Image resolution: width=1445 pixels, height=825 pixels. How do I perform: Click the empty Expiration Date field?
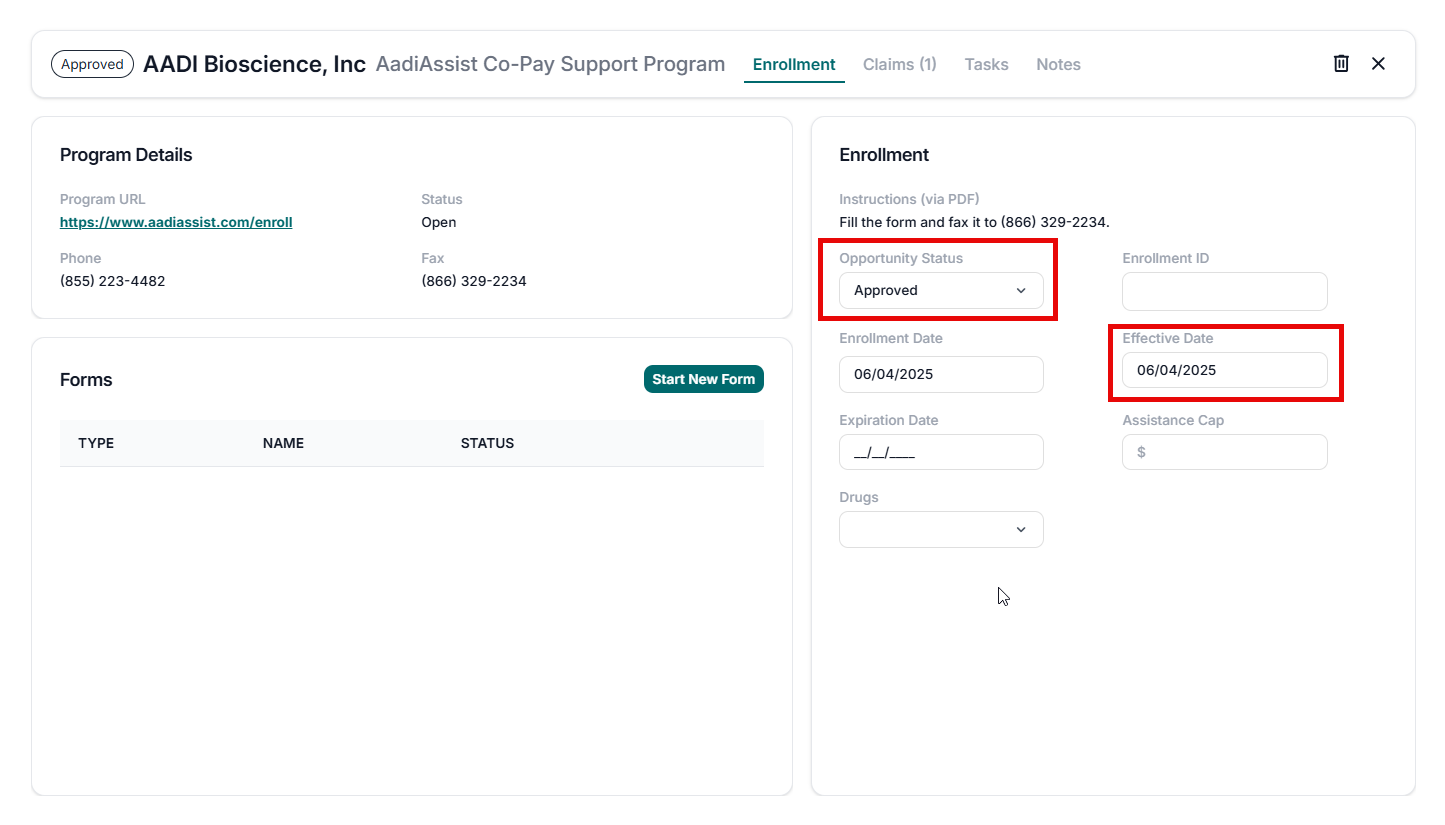click(940, 452)
